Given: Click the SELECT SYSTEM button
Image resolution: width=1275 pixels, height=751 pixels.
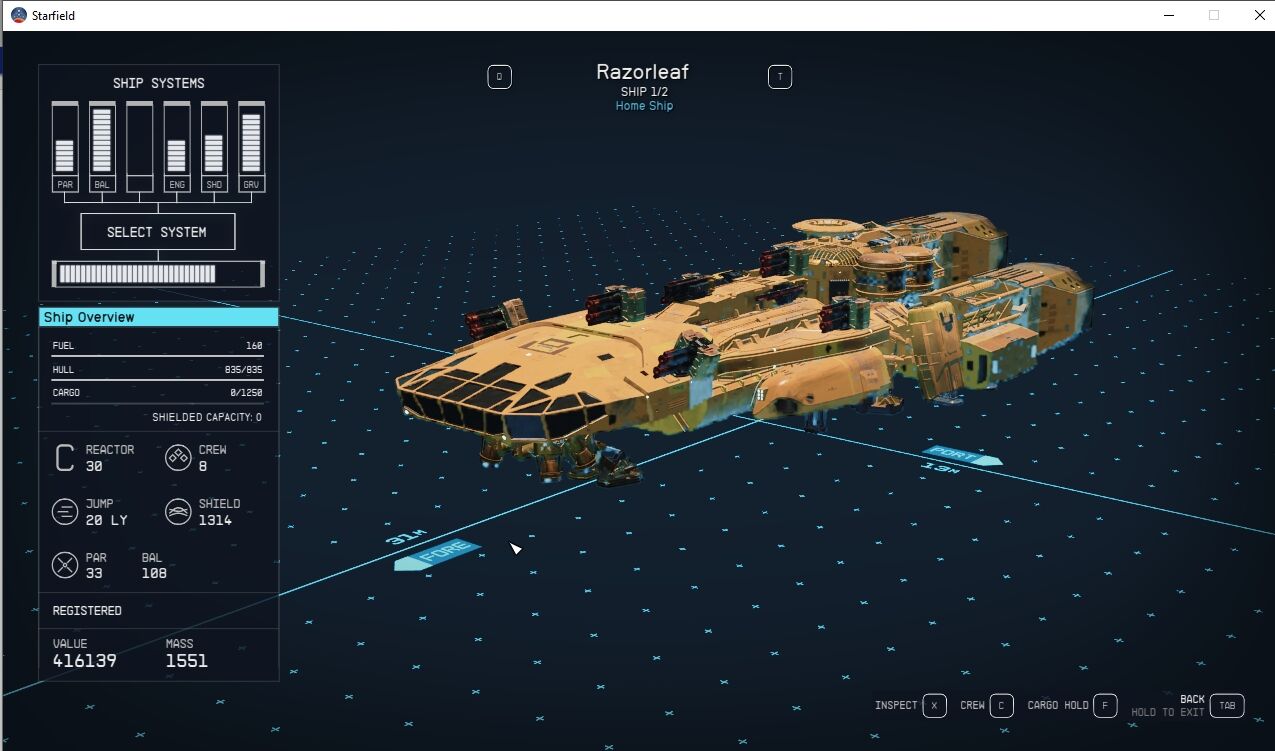Looking at the screenshot, I should tap(158, 232).
